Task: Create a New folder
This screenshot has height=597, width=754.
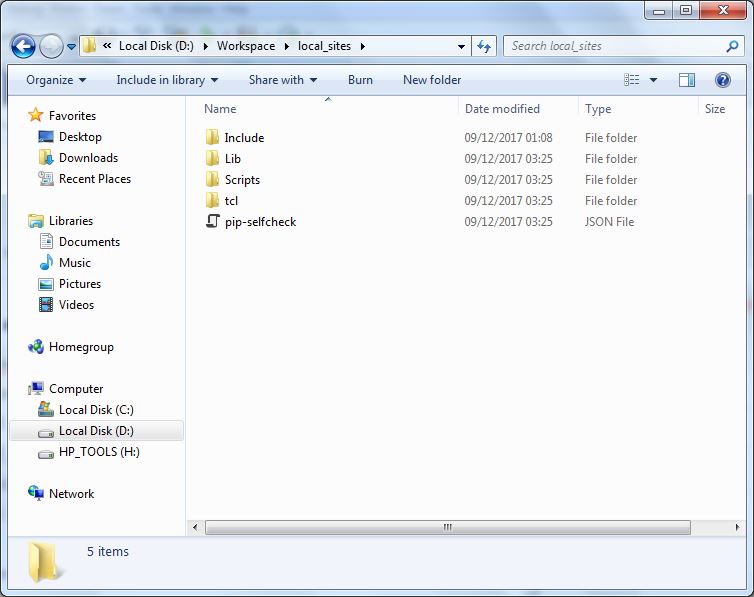Action: 432,80
